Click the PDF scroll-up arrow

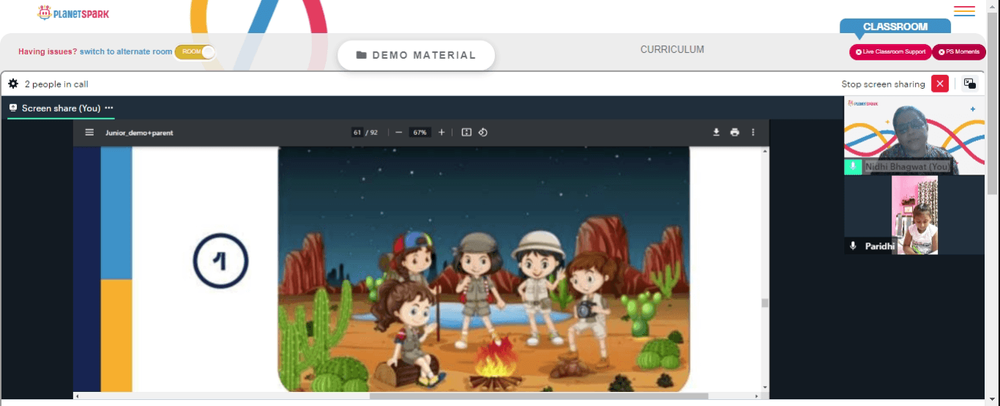point(765,151)
